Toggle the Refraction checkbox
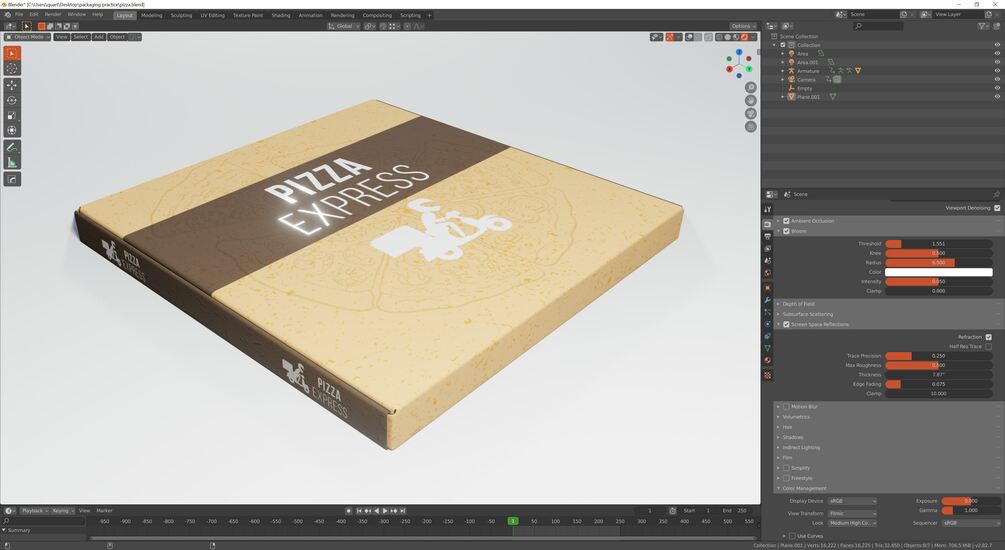This screenshot has width=1005, height=550. (988, 337)
